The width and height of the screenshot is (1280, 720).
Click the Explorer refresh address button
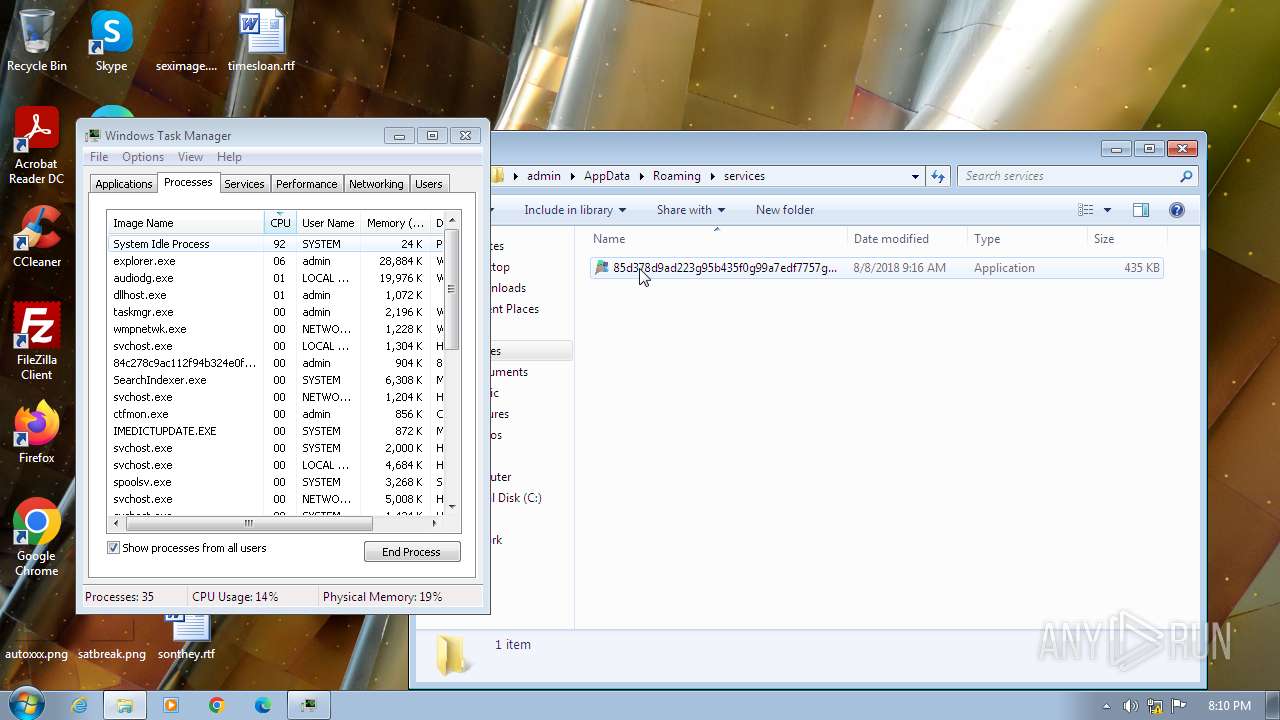938,176
